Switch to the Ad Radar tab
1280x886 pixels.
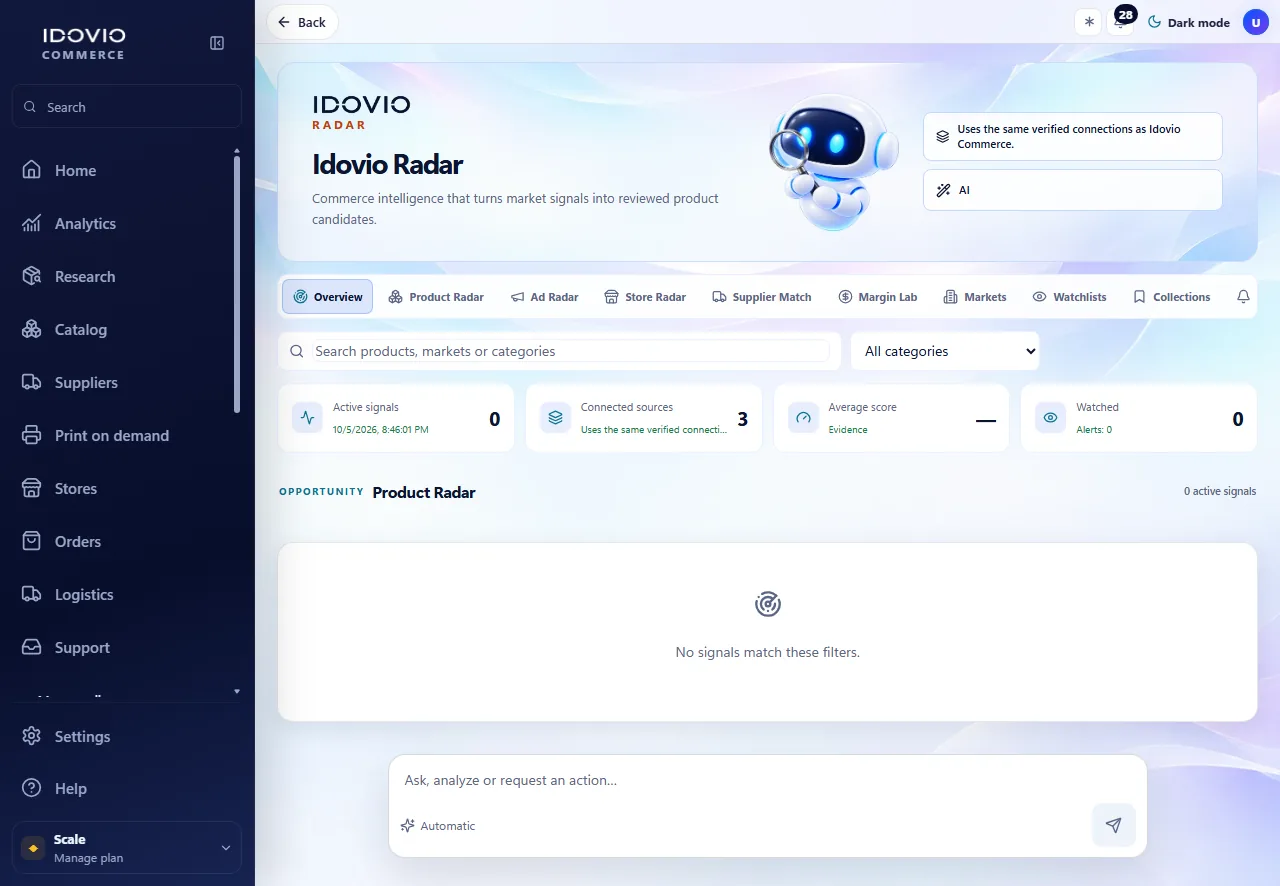click(x=545, y=297)
